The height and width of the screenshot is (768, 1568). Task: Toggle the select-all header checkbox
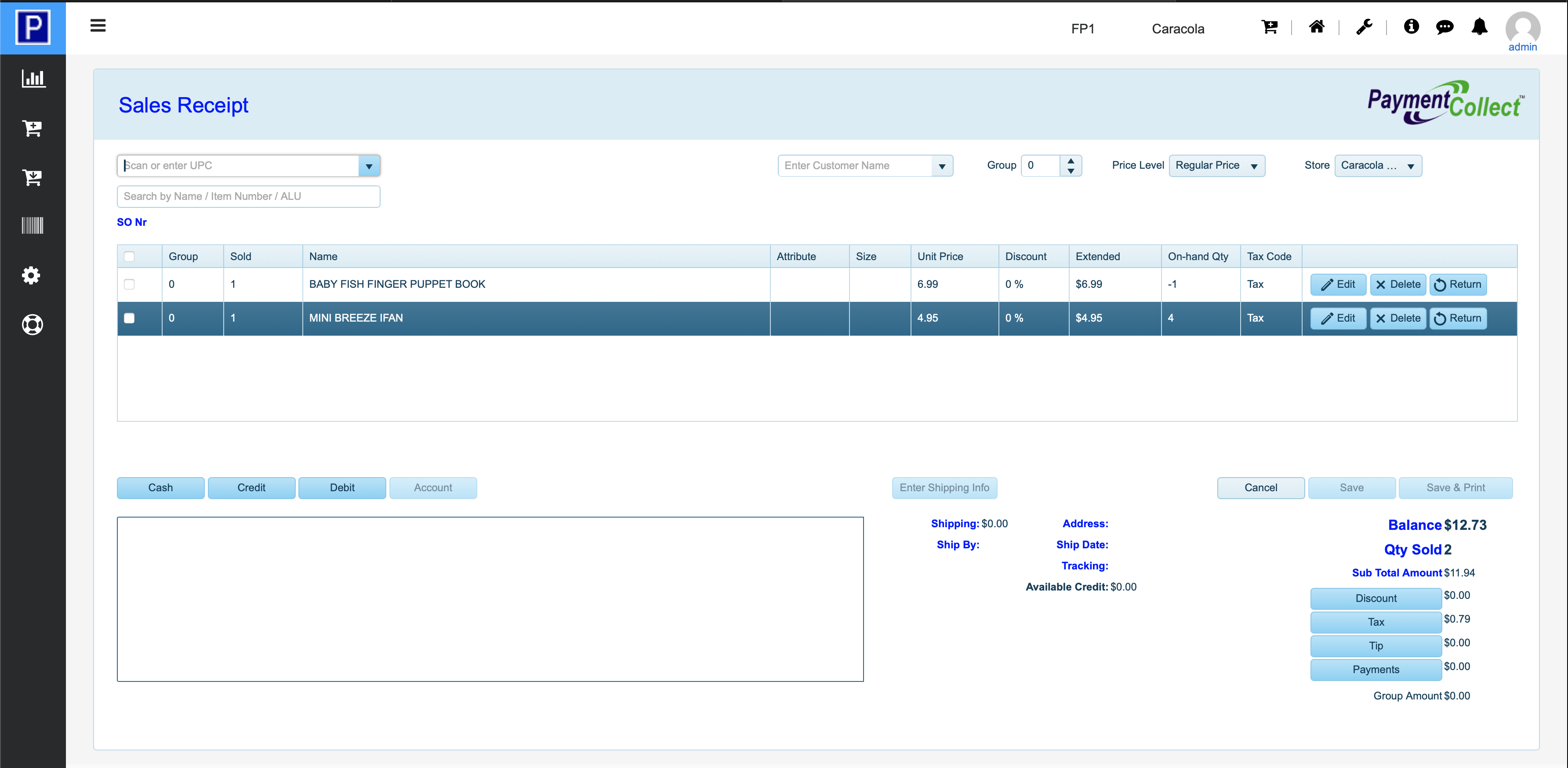pyautogui.click(x=129, y=257)
